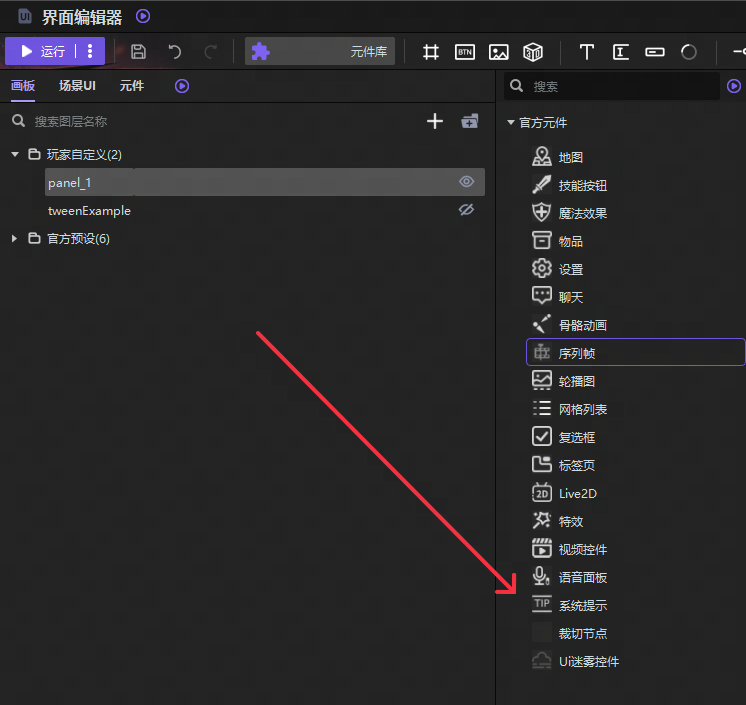Show the tweenExample layer via eye icon
Image resolution: width=746 pixels, height=705 pixels.
pos(466,210)
